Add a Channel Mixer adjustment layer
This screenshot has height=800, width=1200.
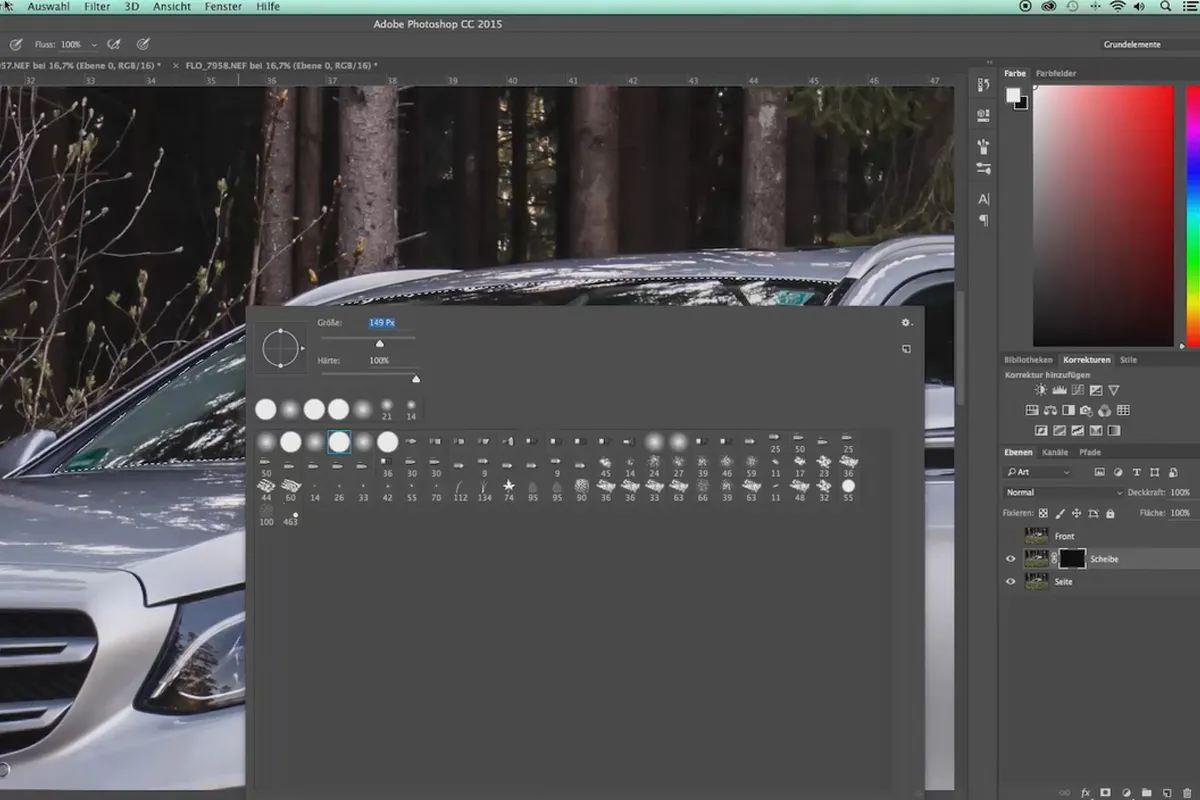1104,410
